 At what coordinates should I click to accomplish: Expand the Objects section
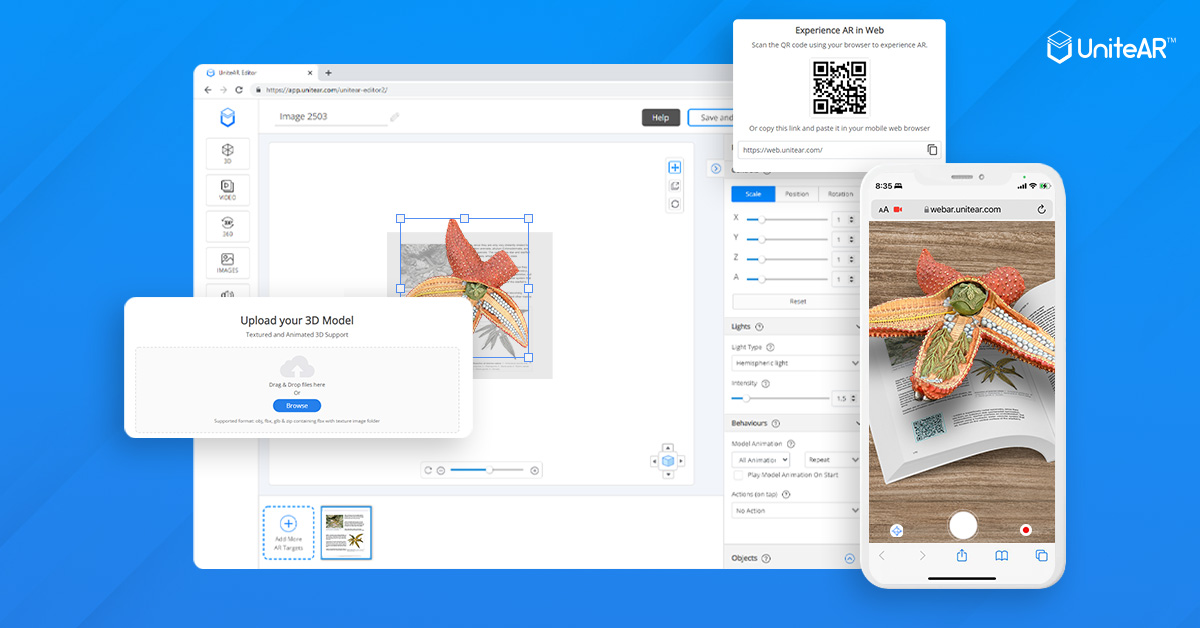tap(850, 559)
